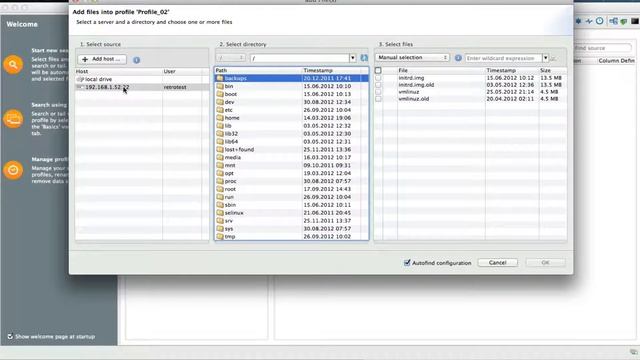Click the Column Defin header in main window

616,60
